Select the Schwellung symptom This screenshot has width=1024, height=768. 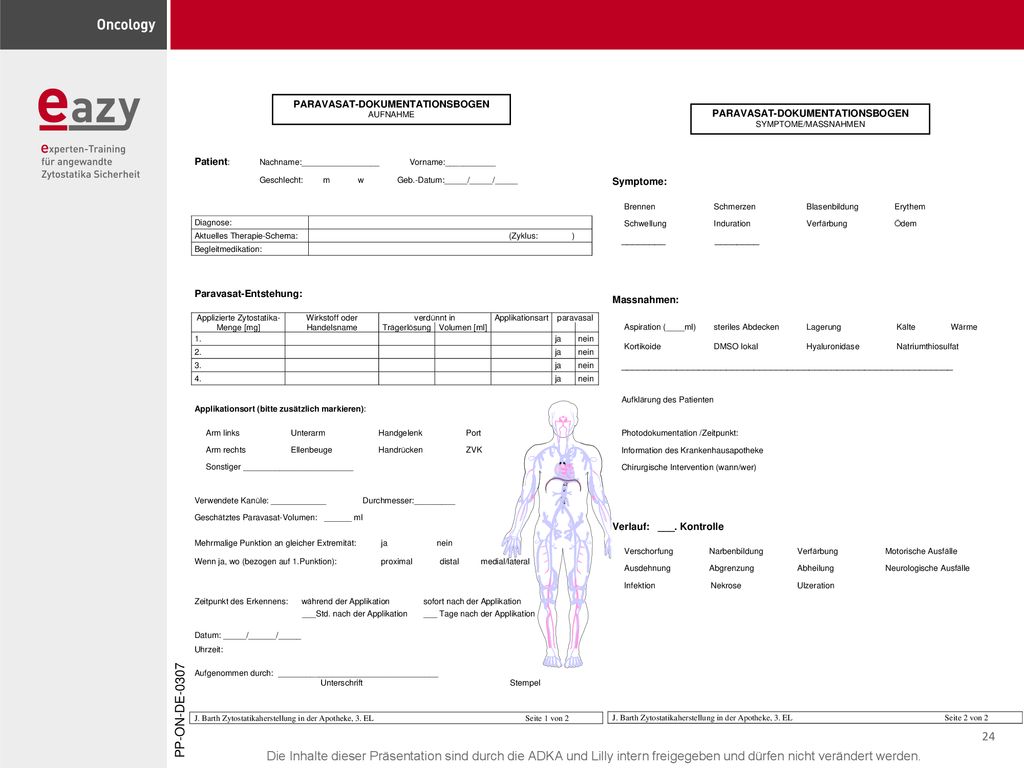click(x=645, y=224)
